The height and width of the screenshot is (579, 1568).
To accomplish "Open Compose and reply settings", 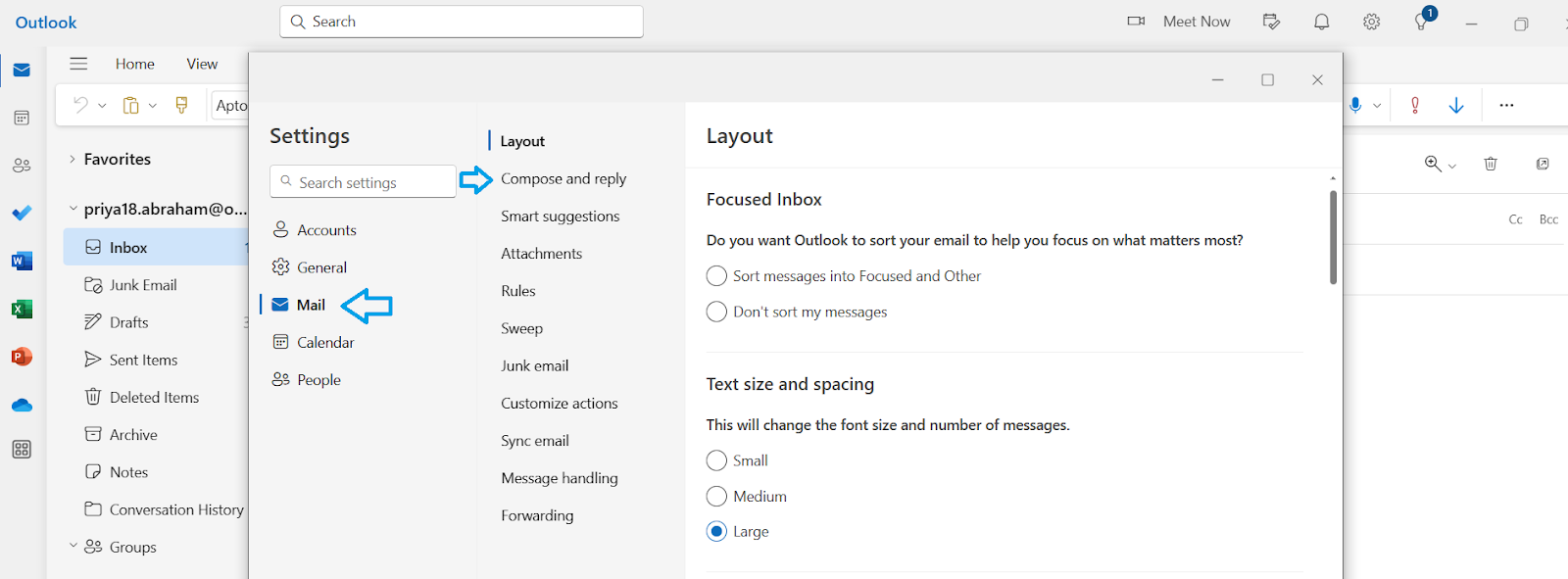I will tap(563, 178).
